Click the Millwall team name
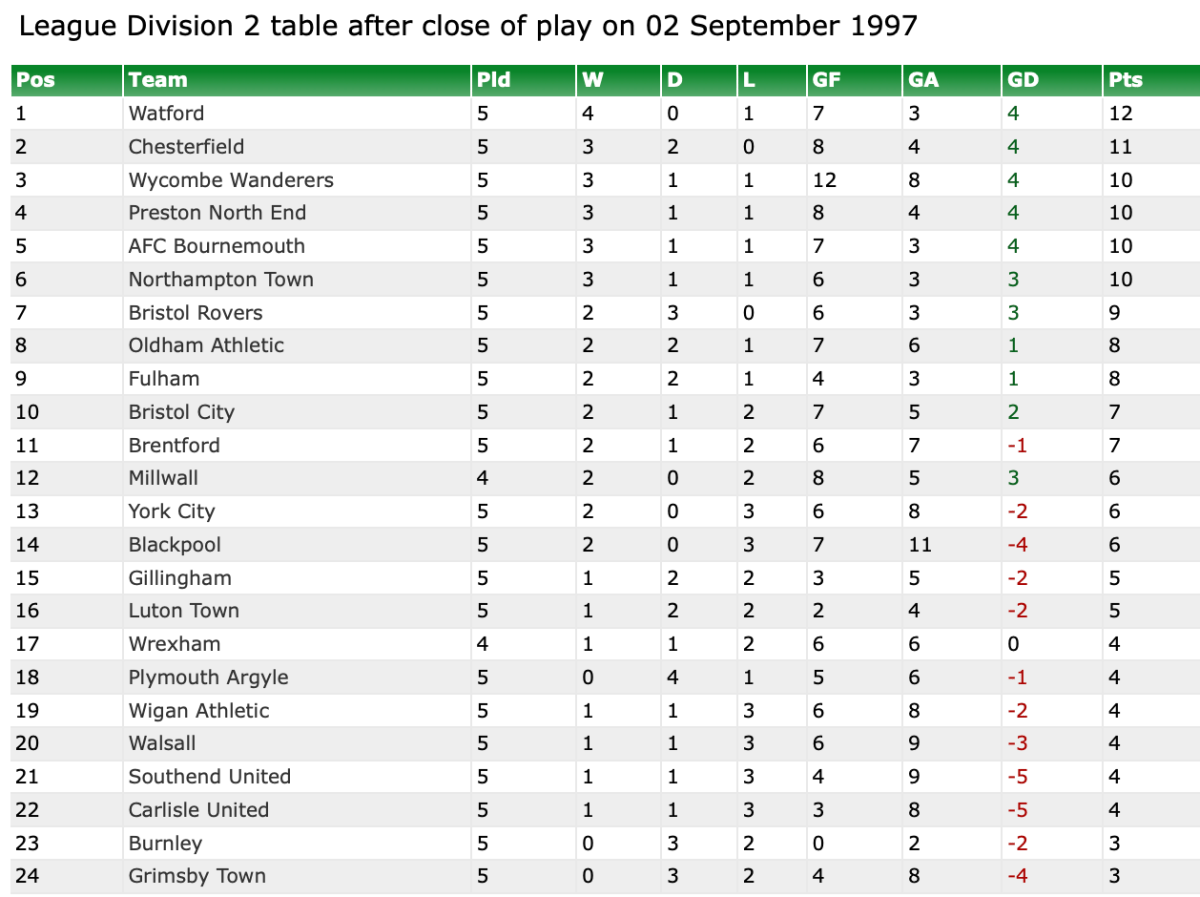1200x897 pixels. click(163, 478)
